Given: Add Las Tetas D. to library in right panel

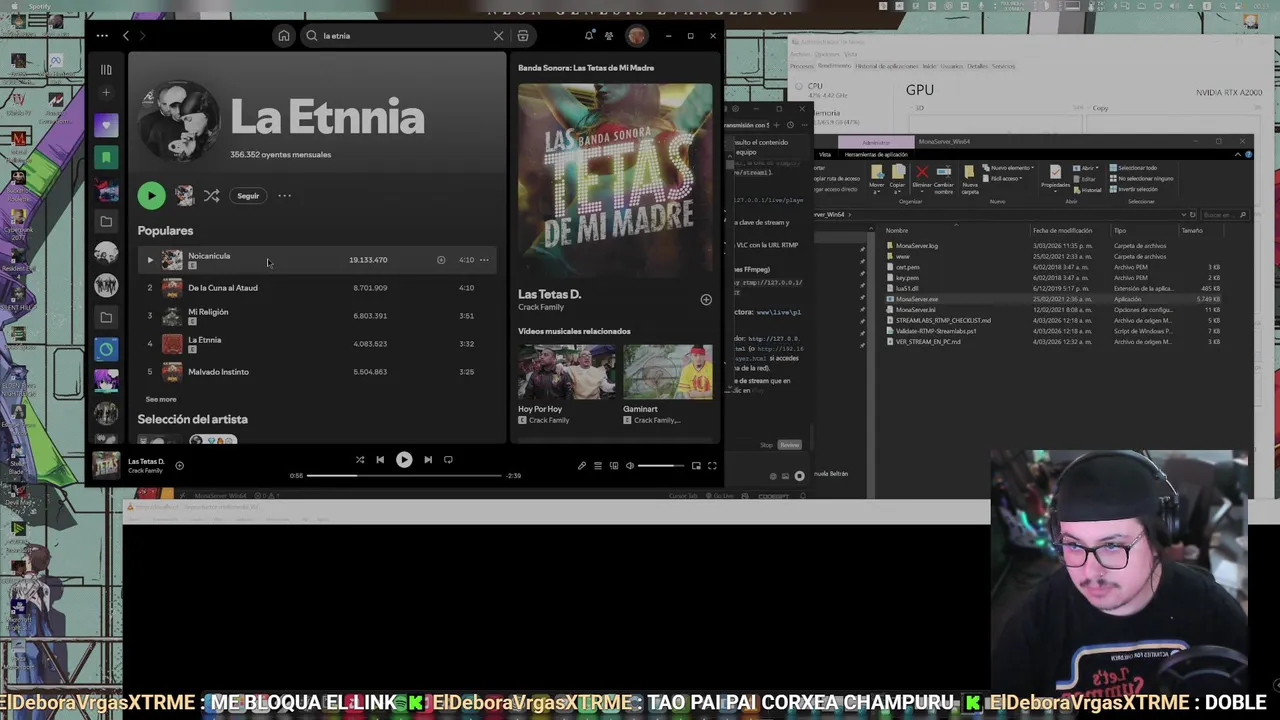Looking at the screenshot, I should point(706,300).
